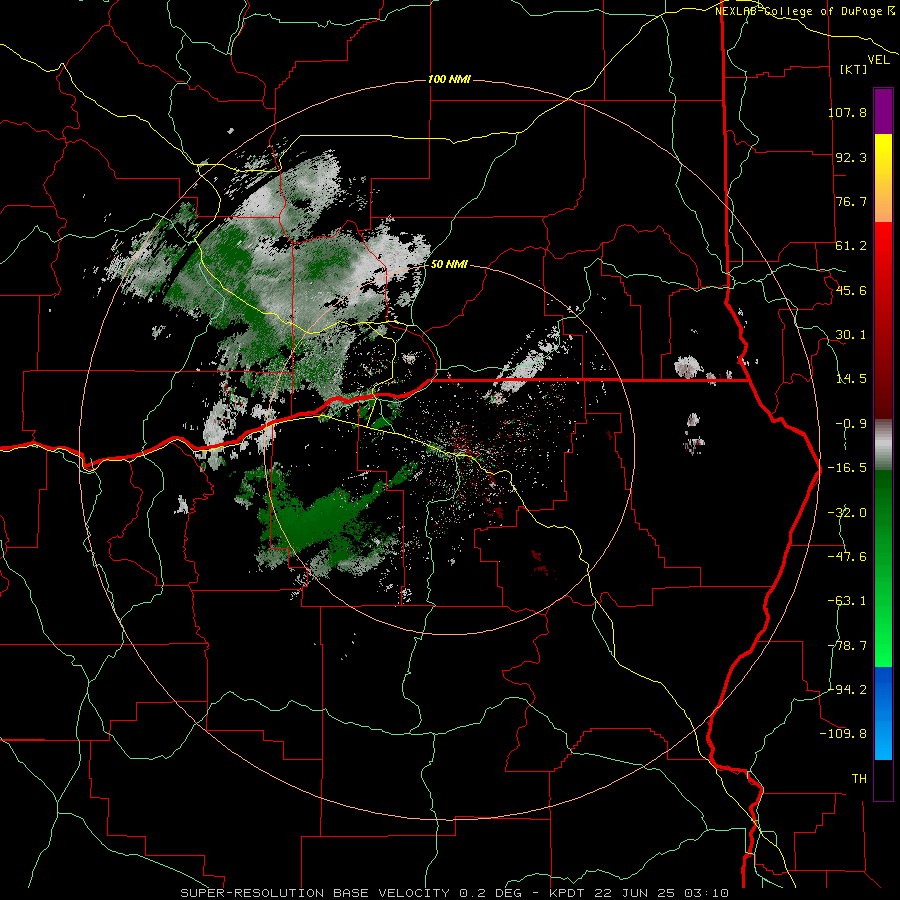Click the 30.1 velocity scale value
The width and height of the screenshot is (900, 900).
pyautogui.click(x=851, y=335)
